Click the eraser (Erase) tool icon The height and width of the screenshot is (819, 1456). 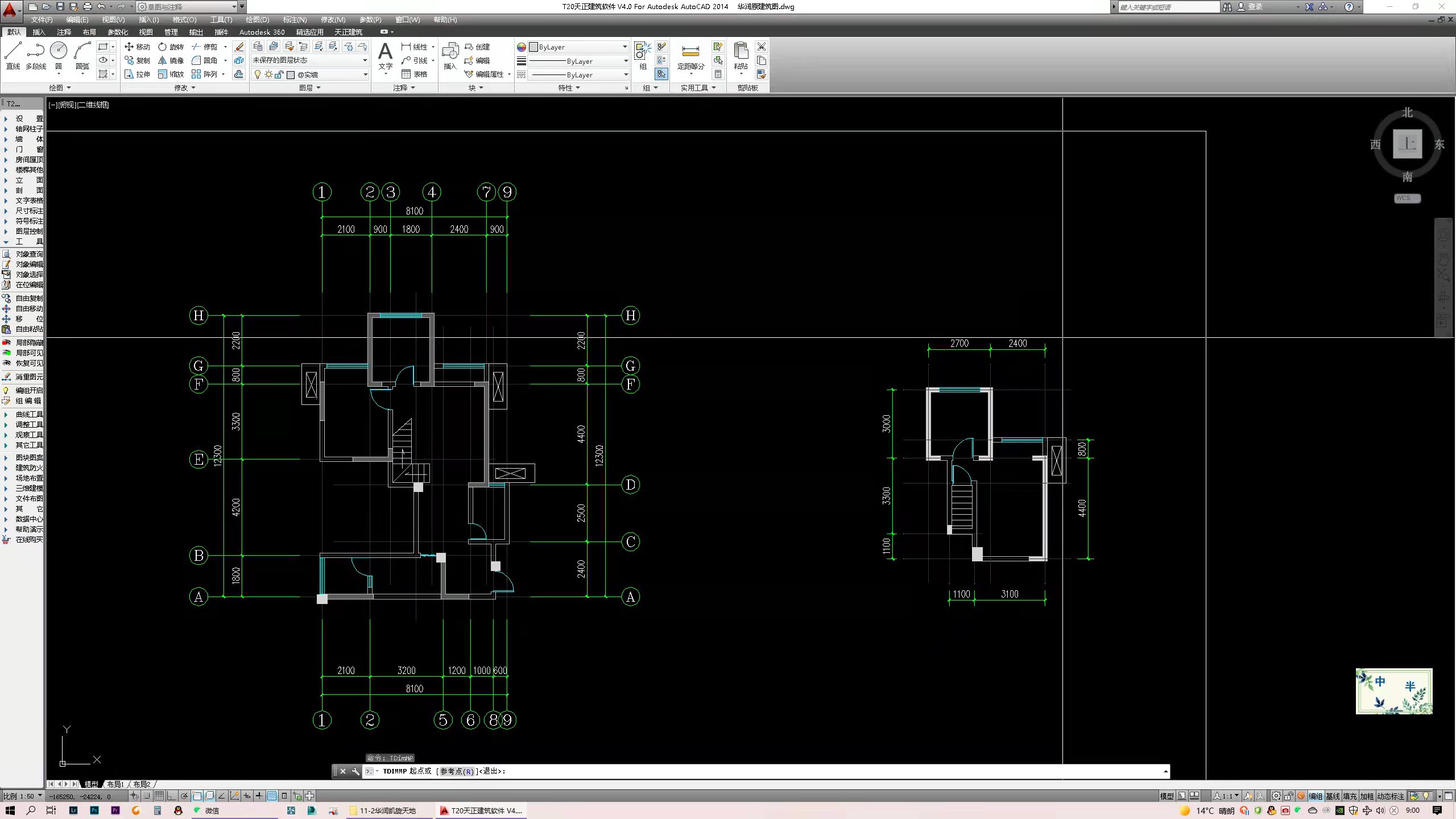pyautogui.click(x=239, y=47)
